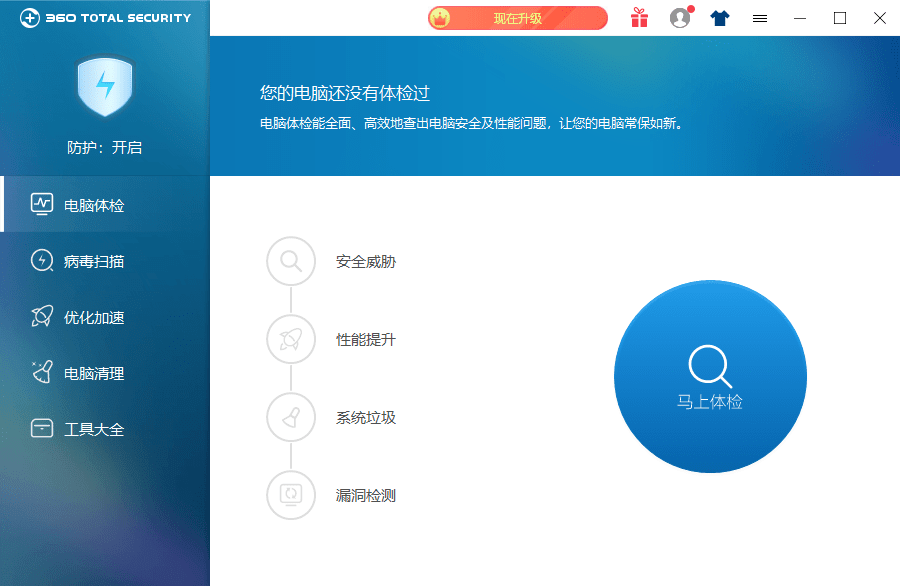Open 工具大全 toolbox section
The width and height of the screenshot is (900, 586).
pyautogui.click(x=105, y=429)
